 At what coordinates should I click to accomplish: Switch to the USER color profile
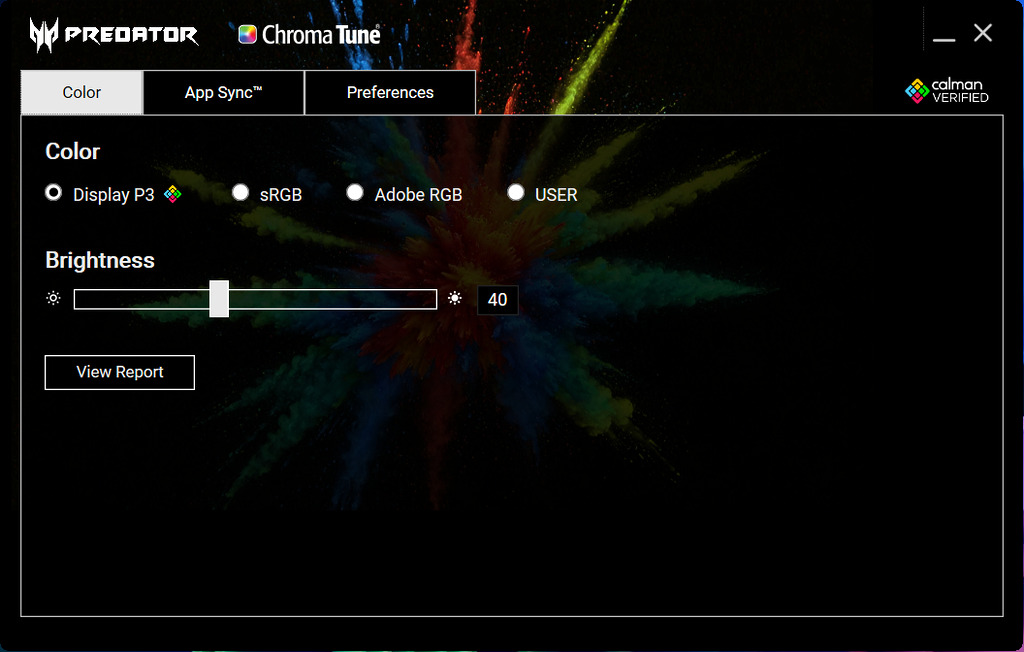pyautogui.click(x=516, y=193)
